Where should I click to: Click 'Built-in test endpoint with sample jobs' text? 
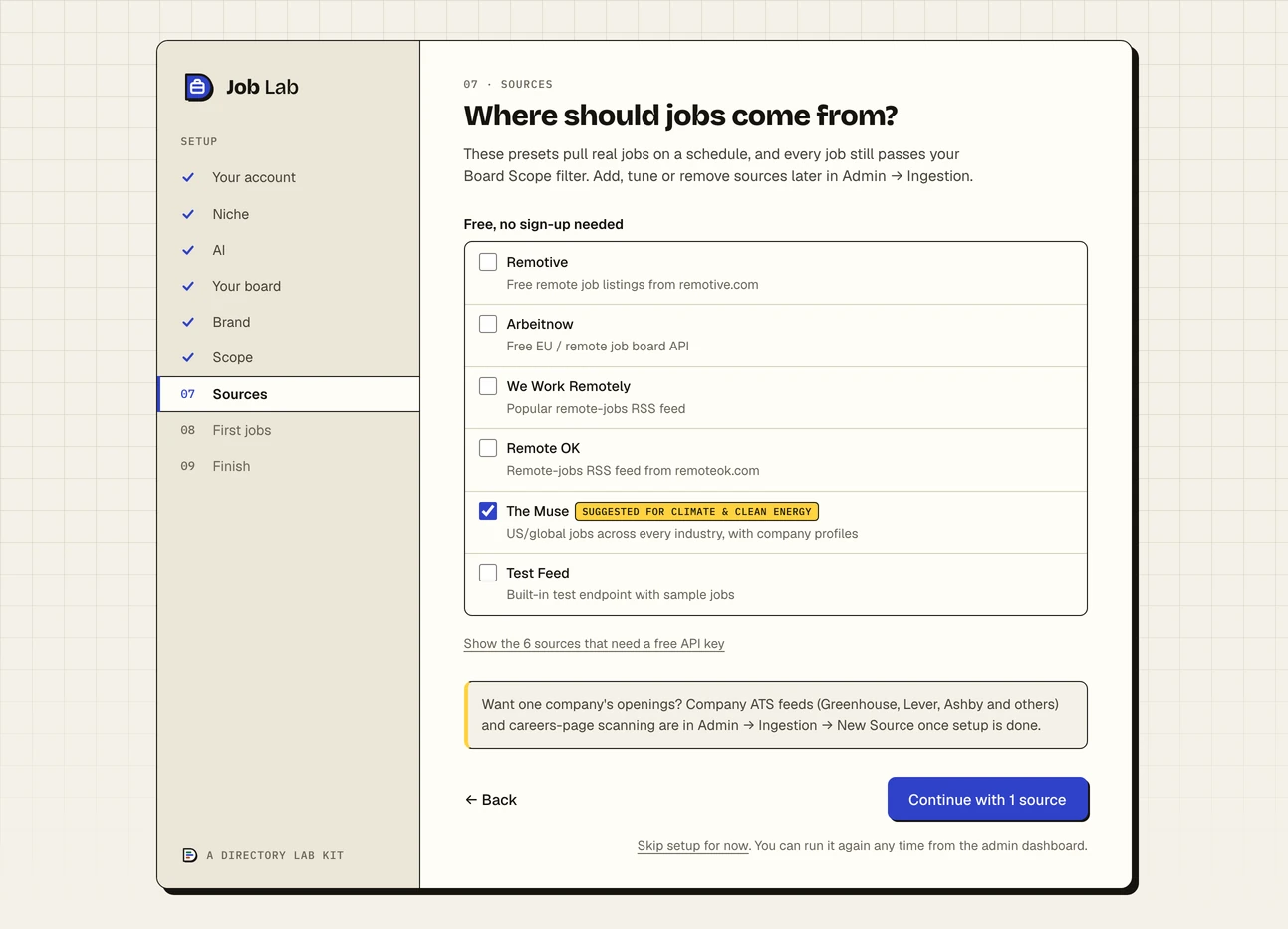(621, 595)
